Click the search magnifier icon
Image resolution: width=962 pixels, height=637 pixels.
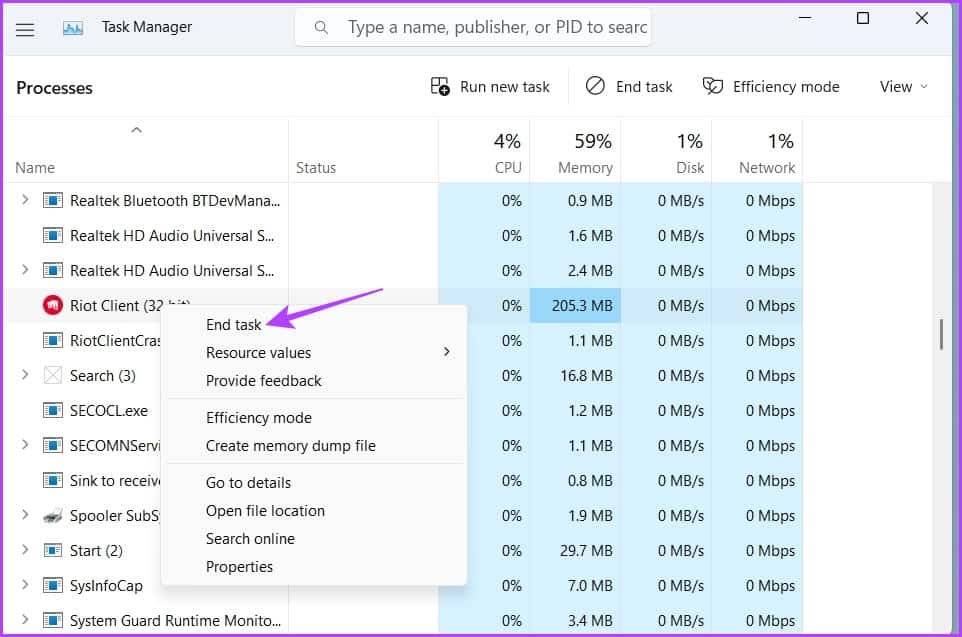(x=321, y=27)
